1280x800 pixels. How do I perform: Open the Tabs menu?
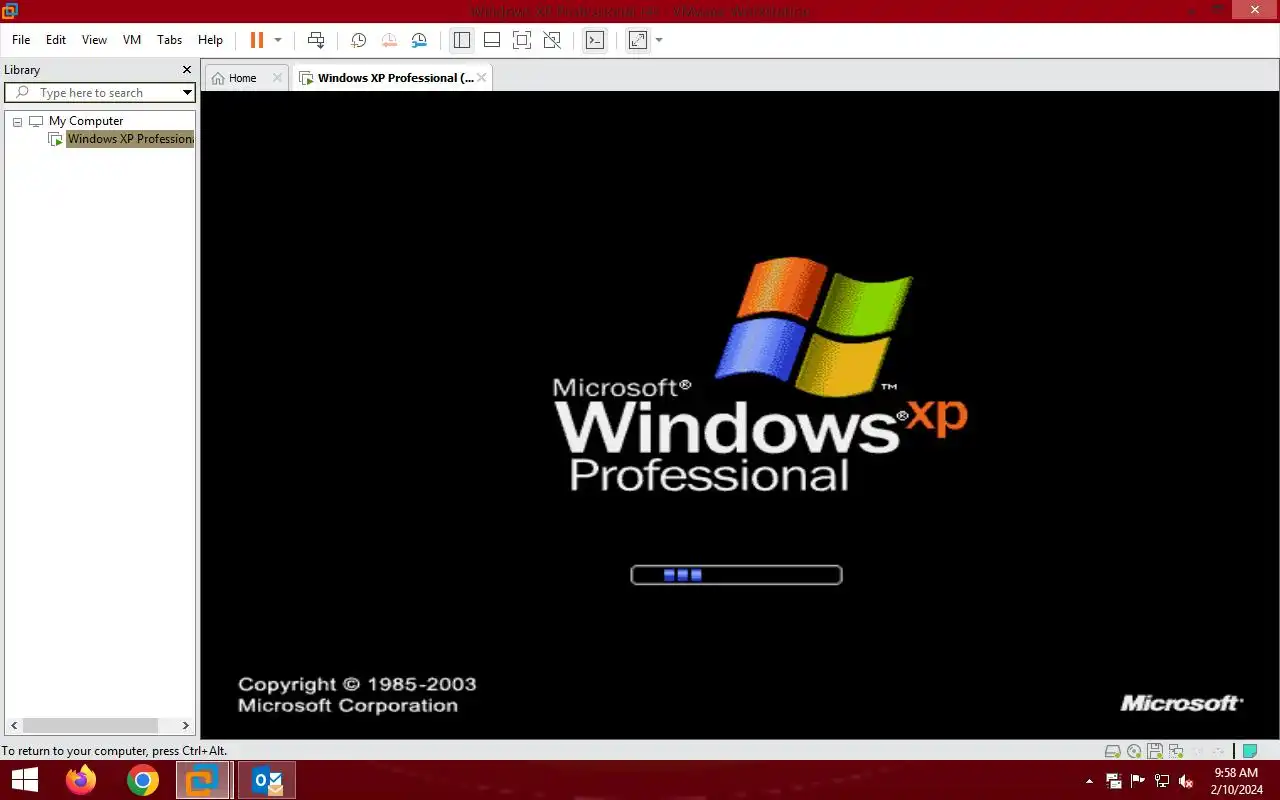click(170, 40)
